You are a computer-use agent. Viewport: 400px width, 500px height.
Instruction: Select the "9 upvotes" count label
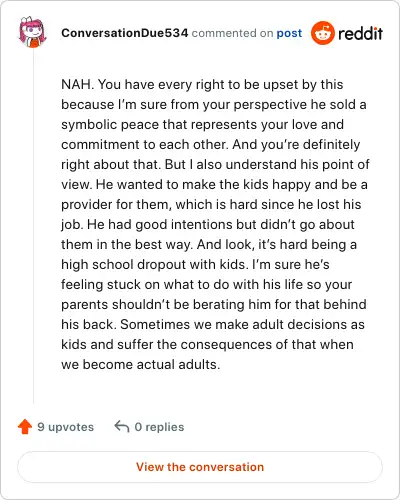click(66, 427)
